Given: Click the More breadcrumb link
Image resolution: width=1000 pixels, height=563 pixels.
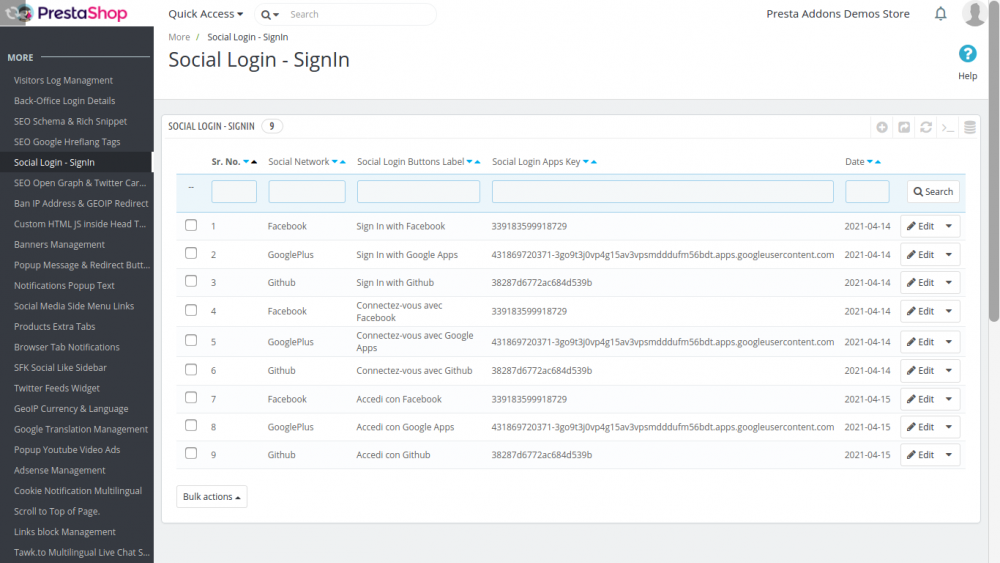Looking at the screenshot, I should pos(179,37).
